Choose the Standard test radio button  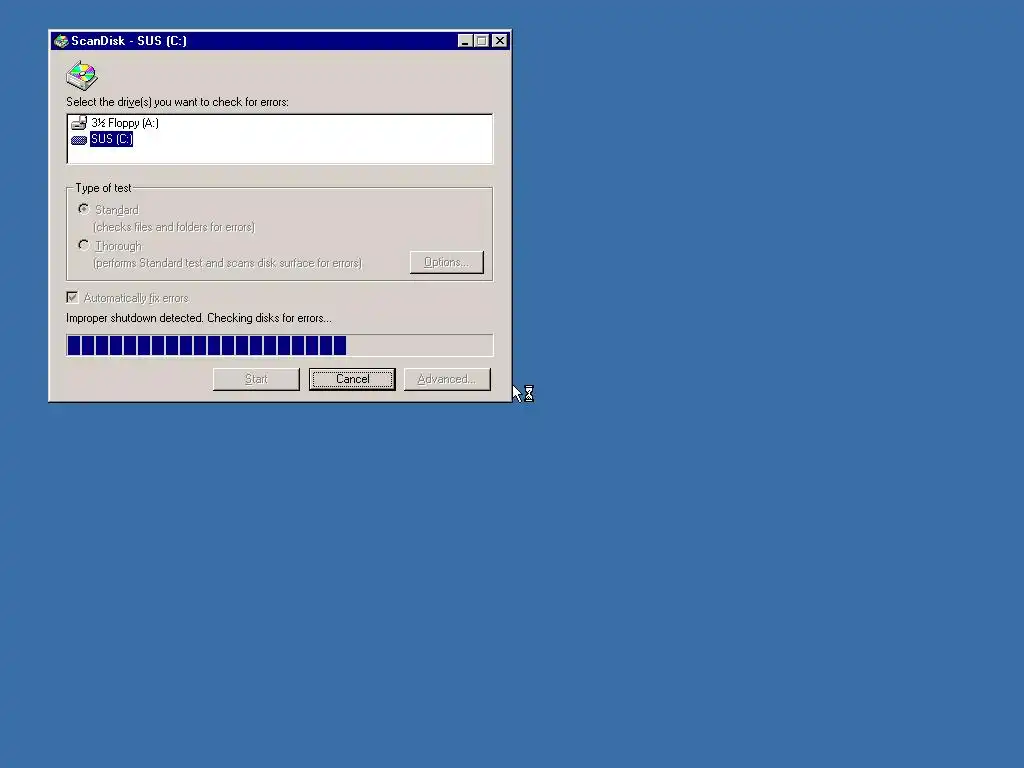point(84,209)
